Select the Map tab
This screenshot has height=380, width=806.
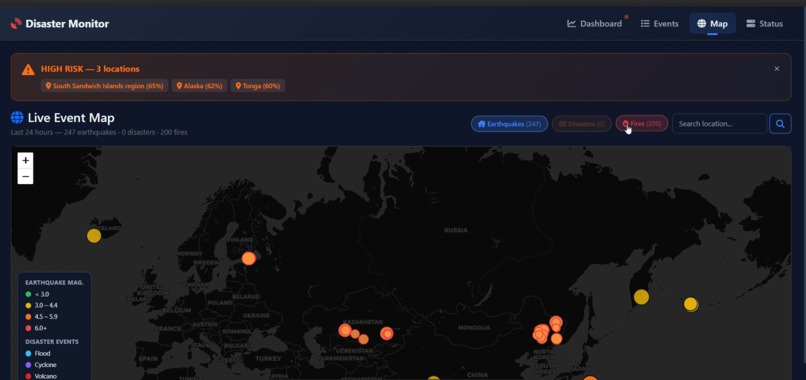click(x=712, y=24)
